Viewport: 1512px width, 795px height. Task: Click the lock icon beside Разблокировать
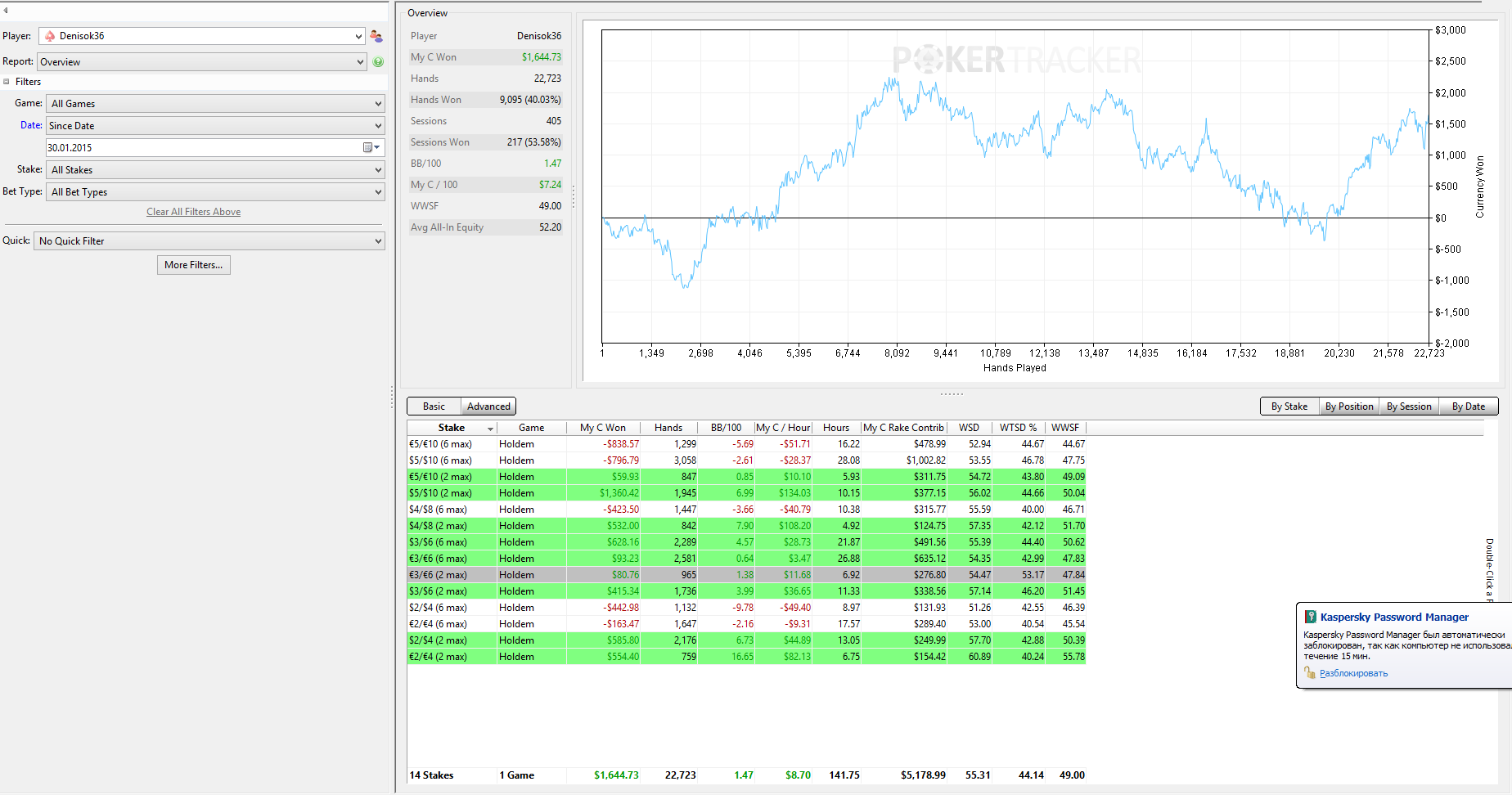click(1310, 673)
